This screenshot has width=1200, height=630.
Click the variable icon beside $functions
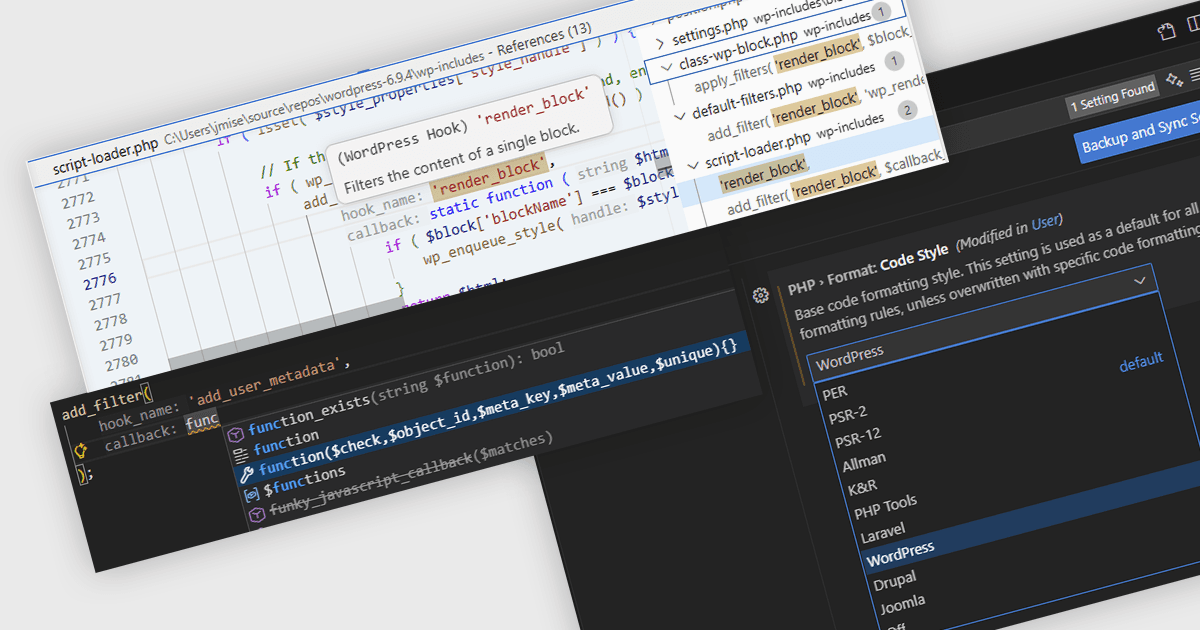(x=251, y=494)
